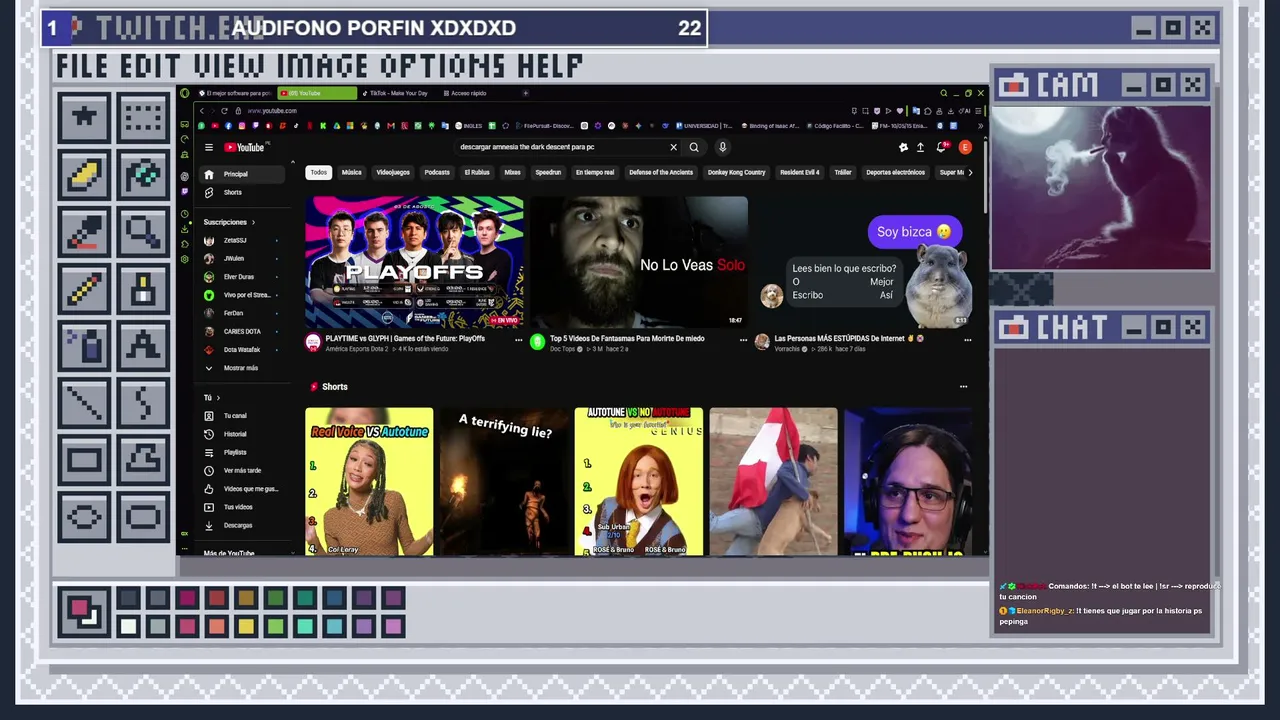
Task: Open the account avatar with letter E
Action: [965, 147]
